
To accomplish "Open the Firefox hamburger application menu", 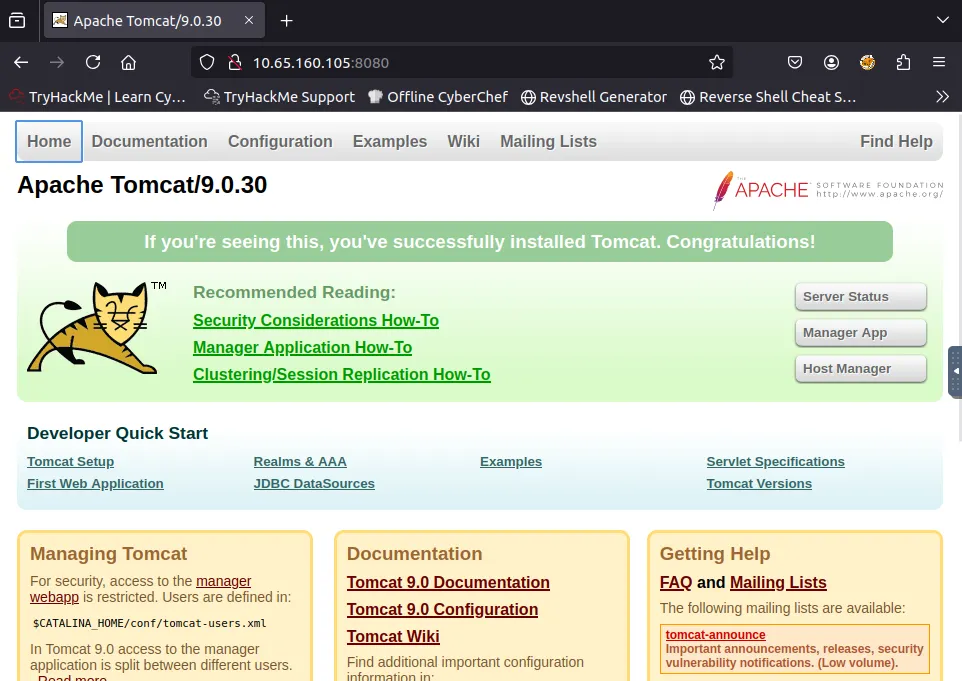I will coord(939,62).
